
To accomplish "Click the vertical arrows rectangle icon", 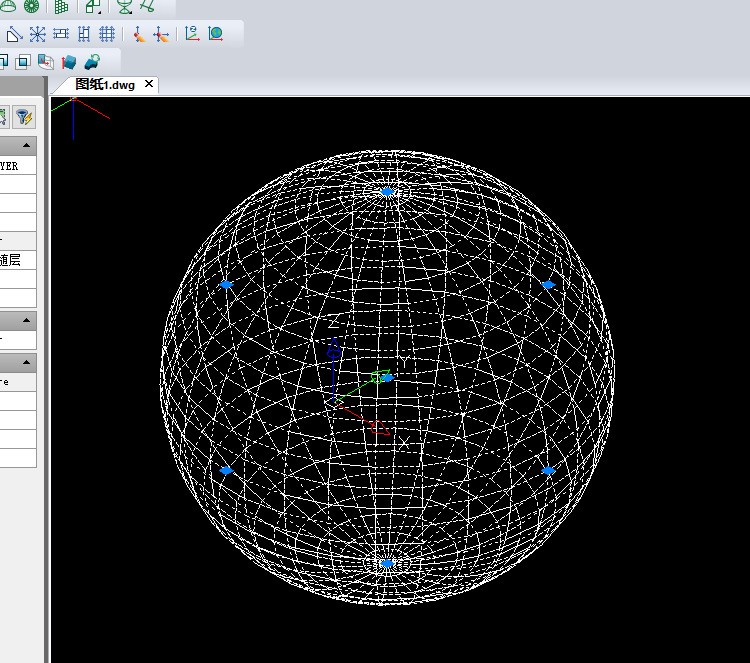I will tap(84, 34).
